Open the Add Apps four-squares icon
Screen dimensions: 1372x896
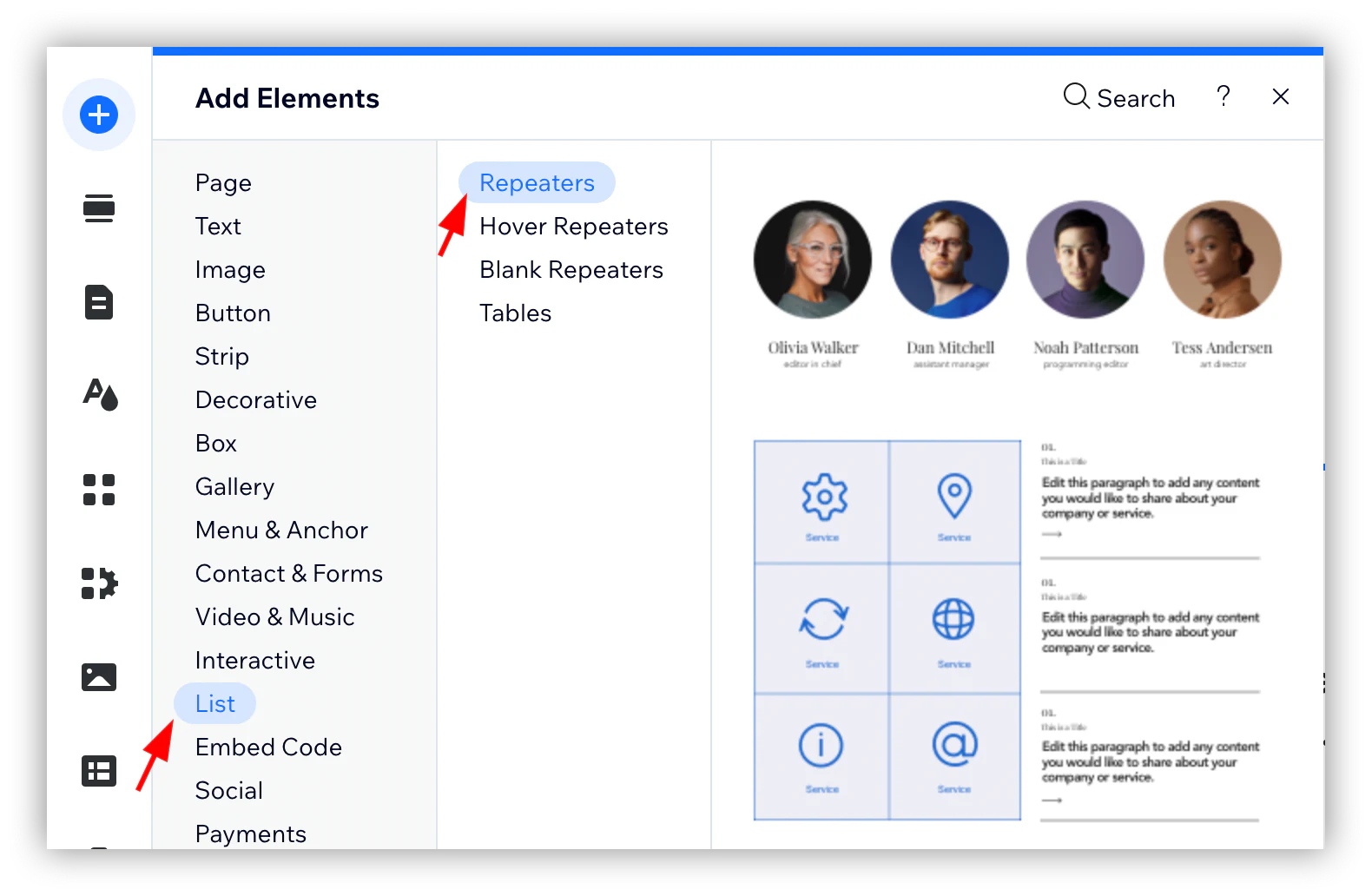click(x=99, y=490)
